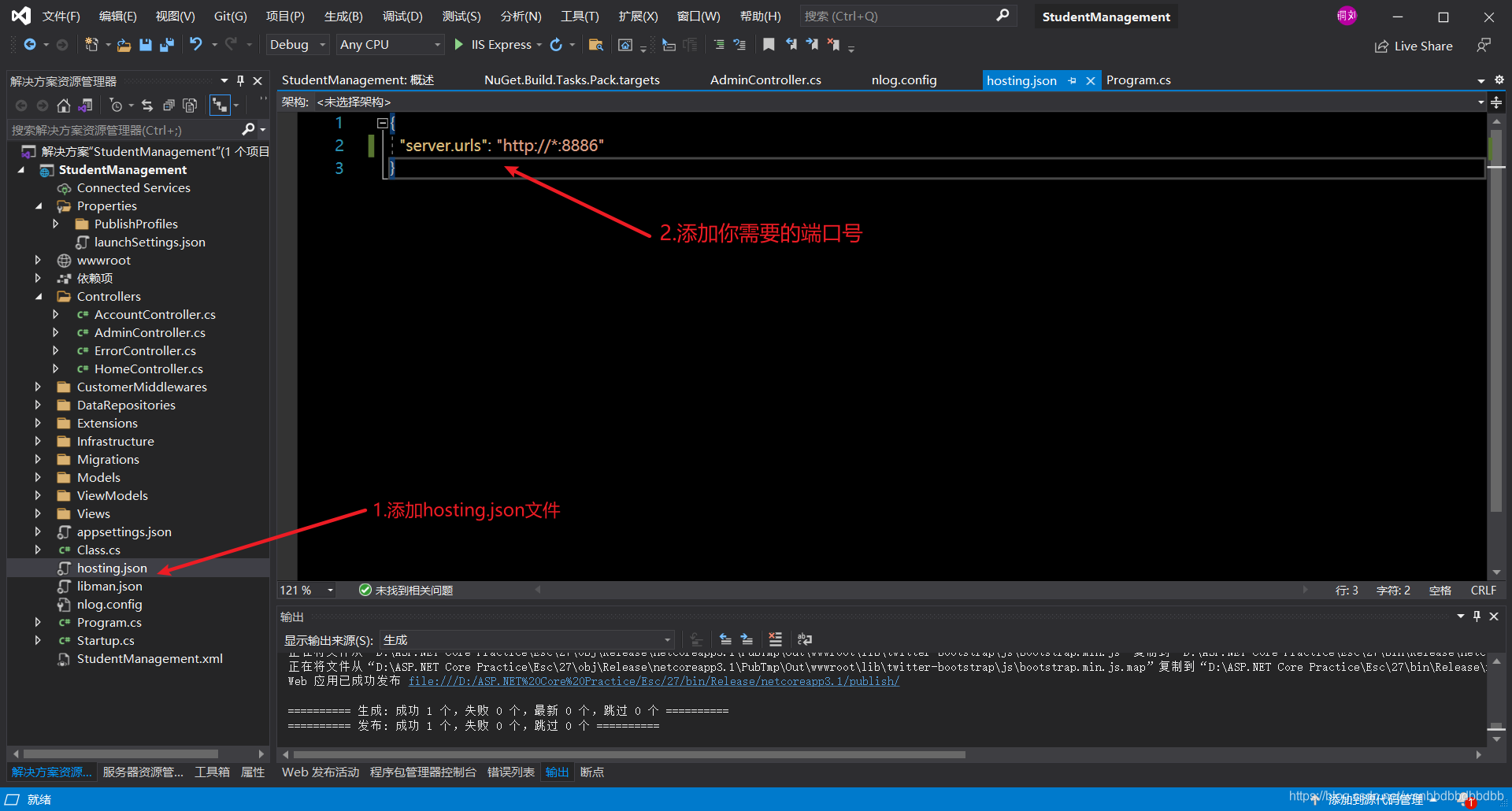Open the Any CPU platform dropdown

tap(390, 45)
